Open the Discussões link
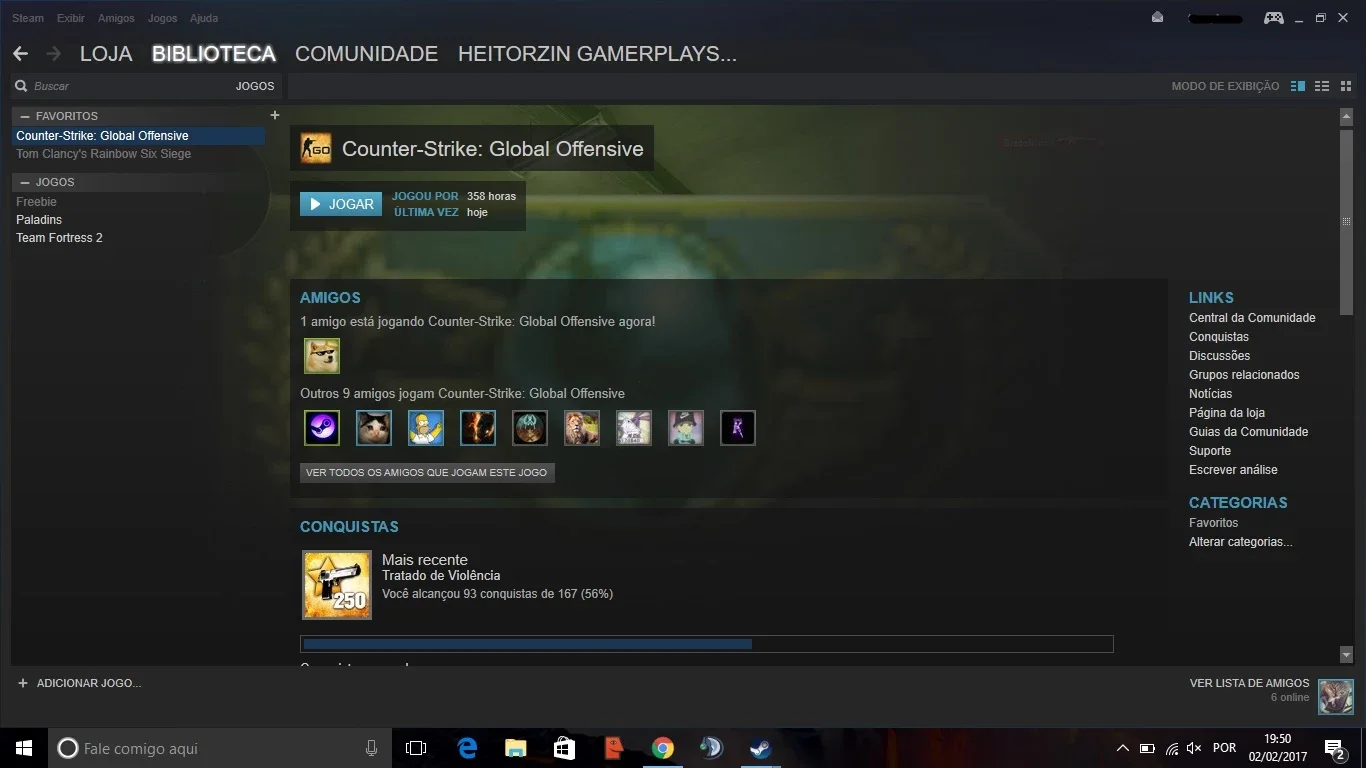Image resolution: width=1366 pixels, height=768 pixels. click(1219, 356)
